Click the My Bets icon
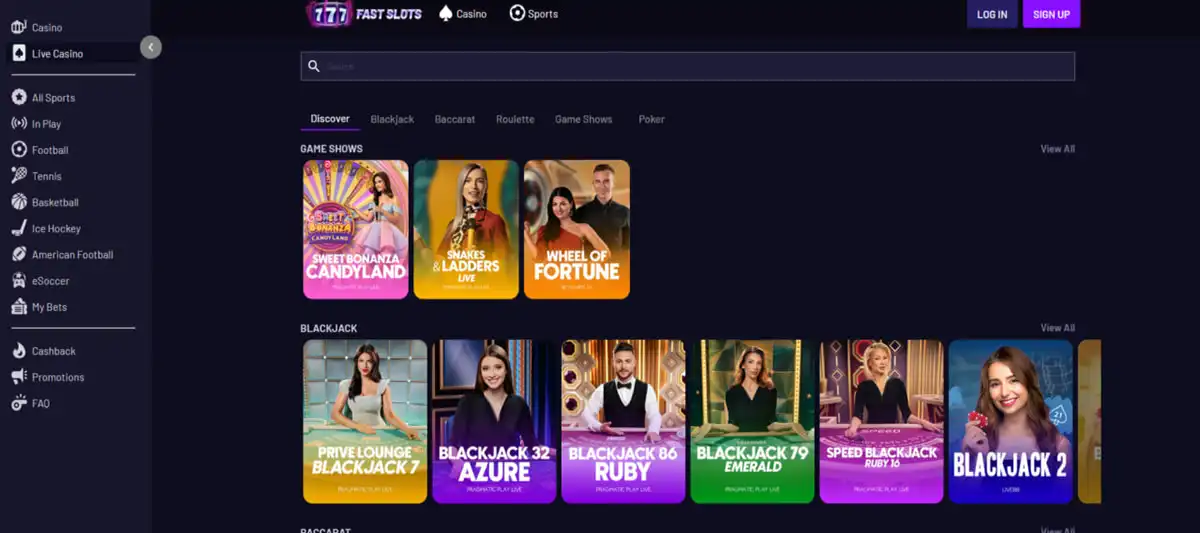The image size is (1200, 533). [19, 307]
